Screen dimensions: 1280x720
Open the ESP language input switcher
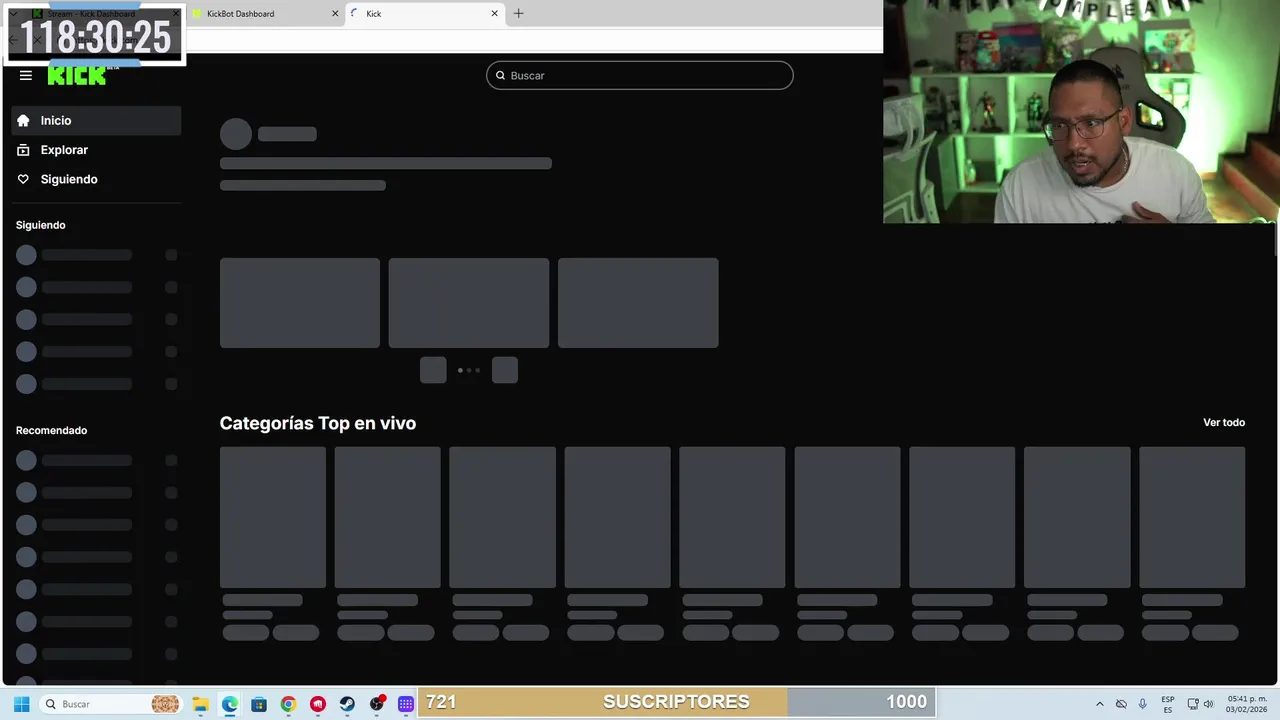1168,704
